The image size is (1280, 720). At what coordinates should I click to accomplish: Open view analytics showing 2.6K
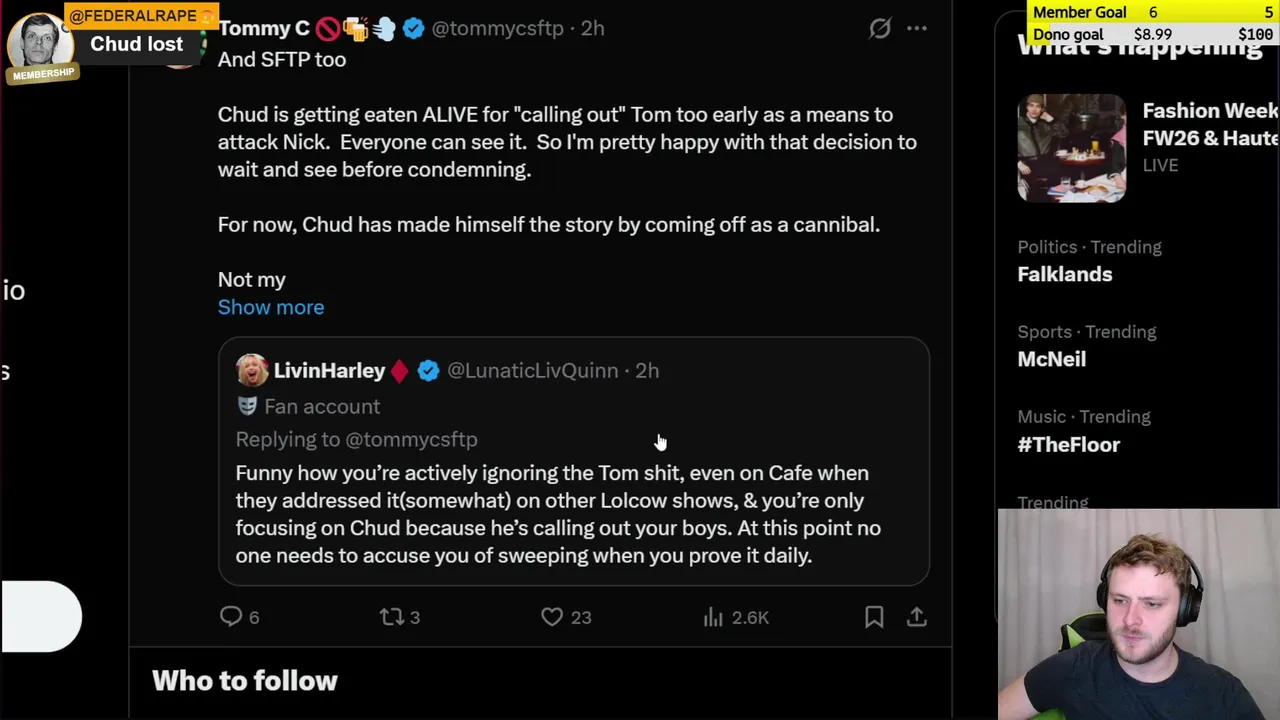point(713,617)
